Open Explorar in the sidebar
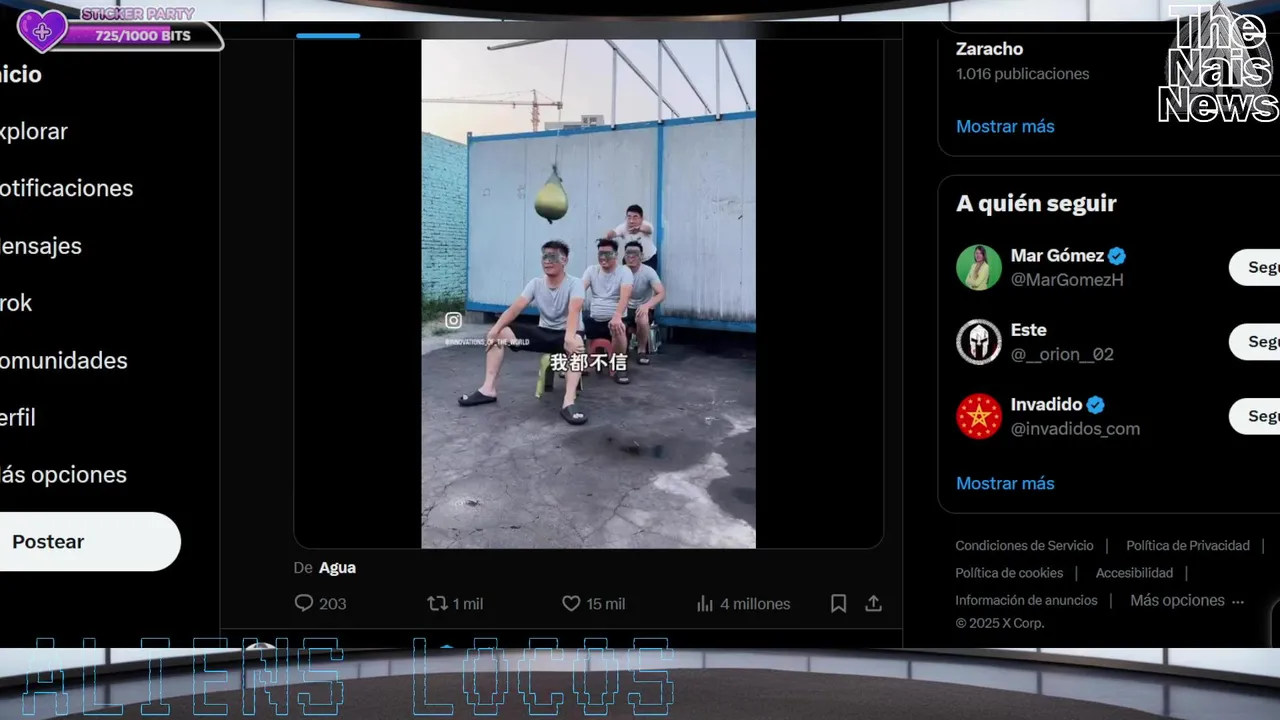The image size is (1280, 720). click(x=34, y=131)
